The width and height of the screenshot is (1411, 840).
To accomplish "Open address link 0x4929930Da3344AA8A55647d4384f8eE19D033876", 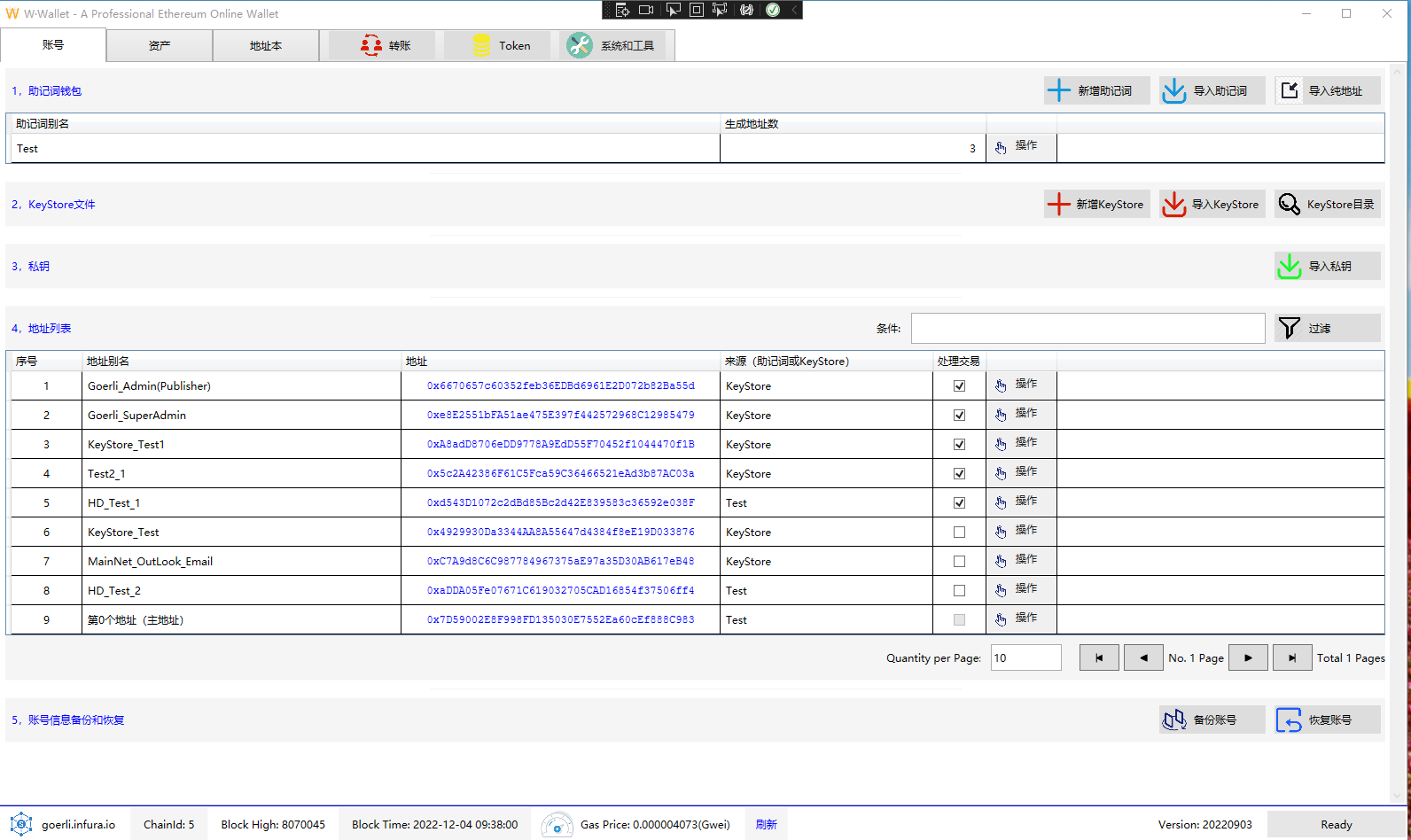I will coord(560,532).
